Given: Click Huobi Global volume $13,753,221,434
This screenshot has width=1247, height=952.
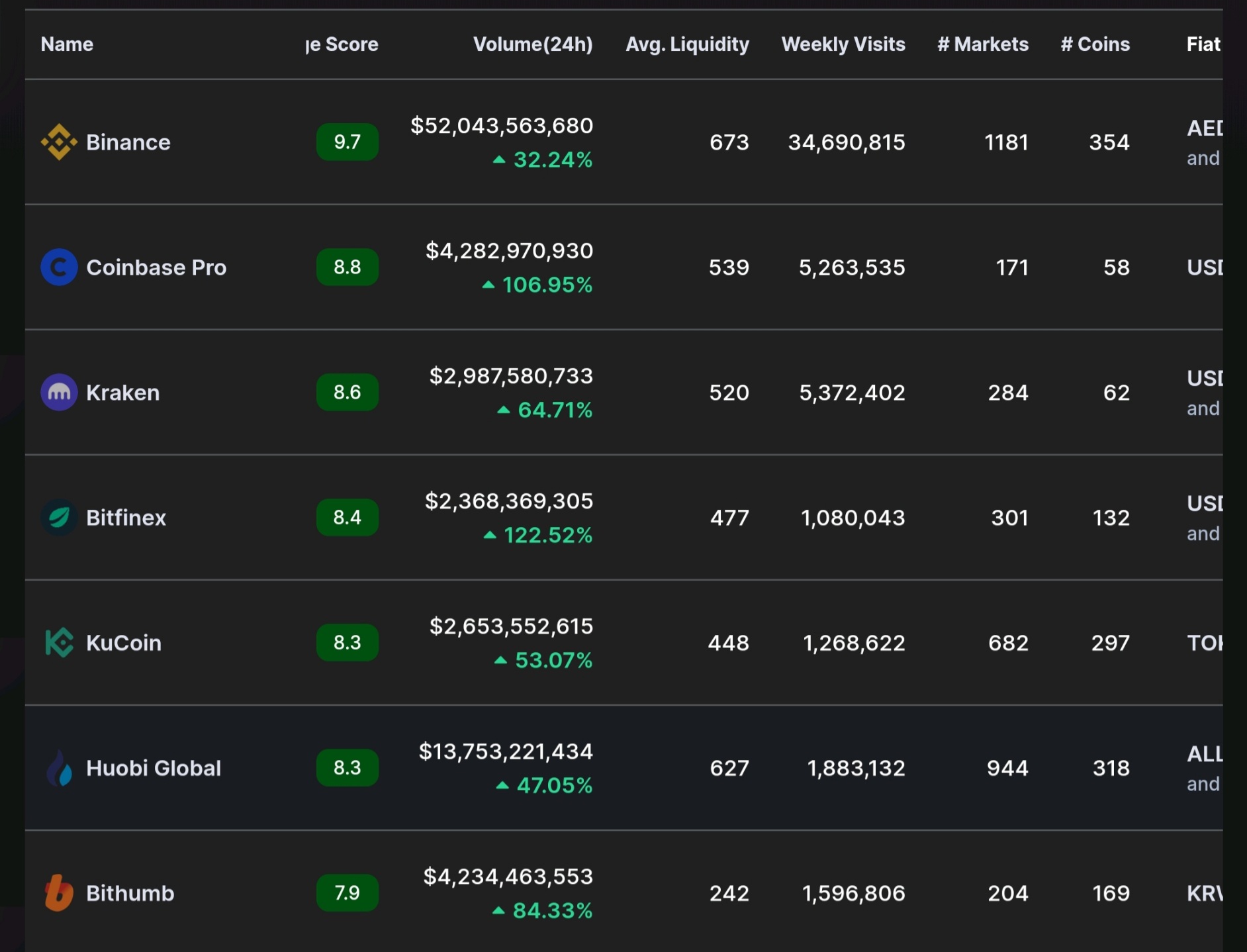Looking at the screenshot, I should click(506, 751).
